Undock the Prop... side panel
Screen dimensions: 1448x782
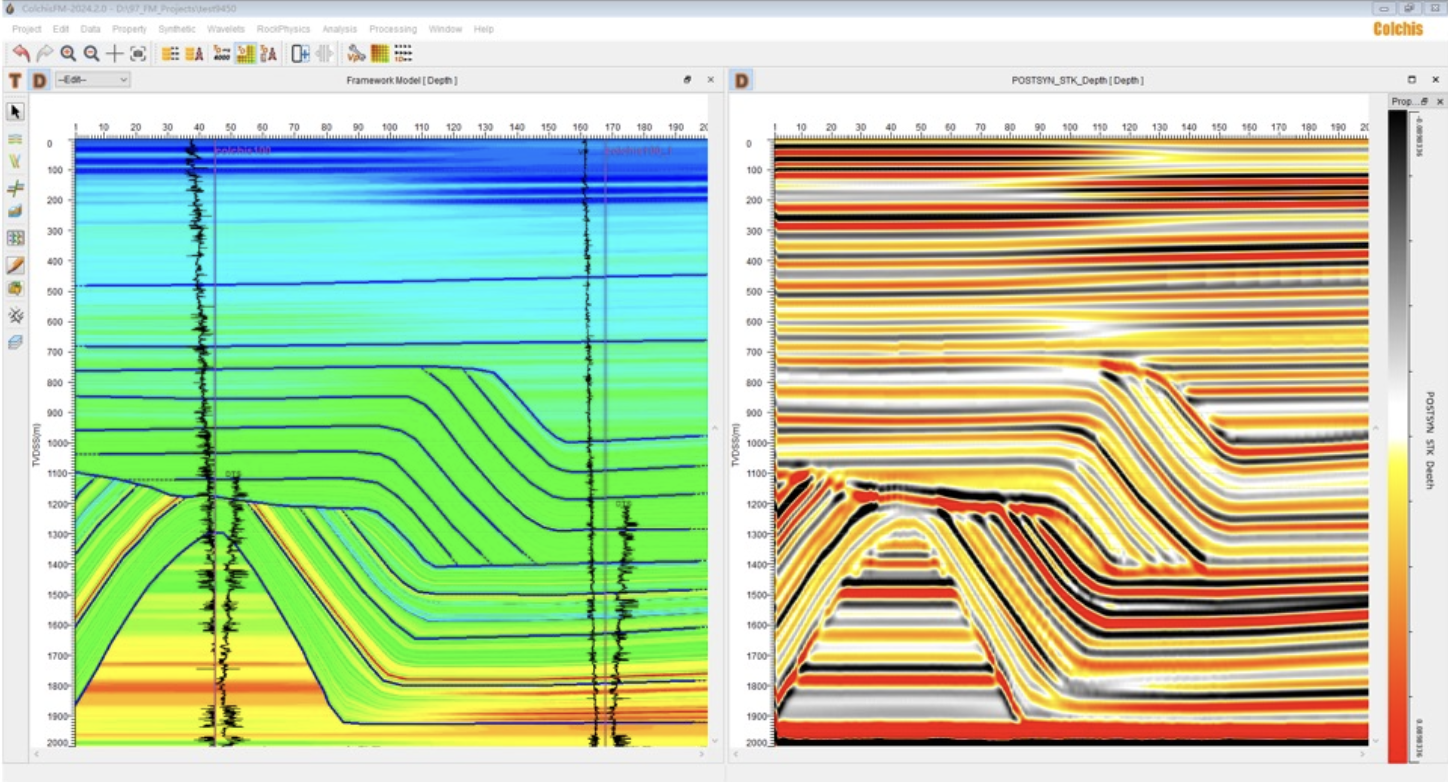click(x=1424, y=102)
